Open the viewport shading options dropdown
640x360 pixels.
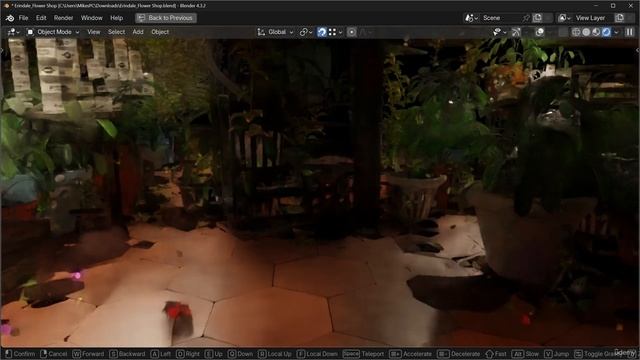tap(616, 32)
